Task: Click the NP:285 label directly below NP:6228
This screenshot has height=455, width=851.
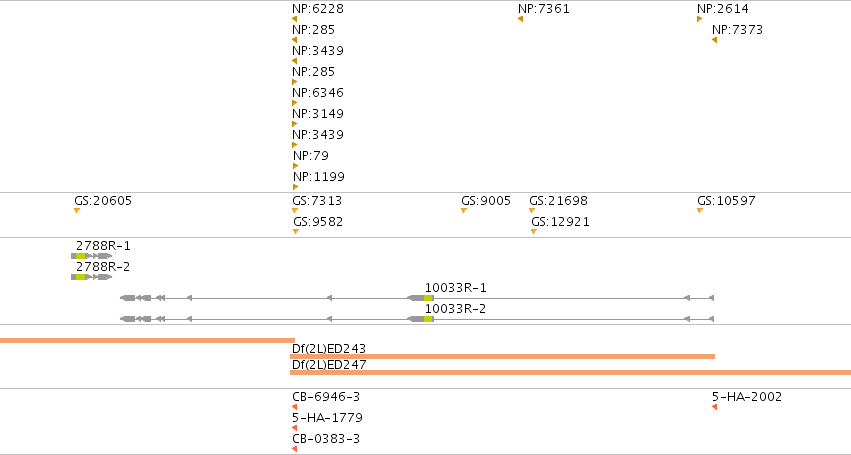Action: pos(313,30)
